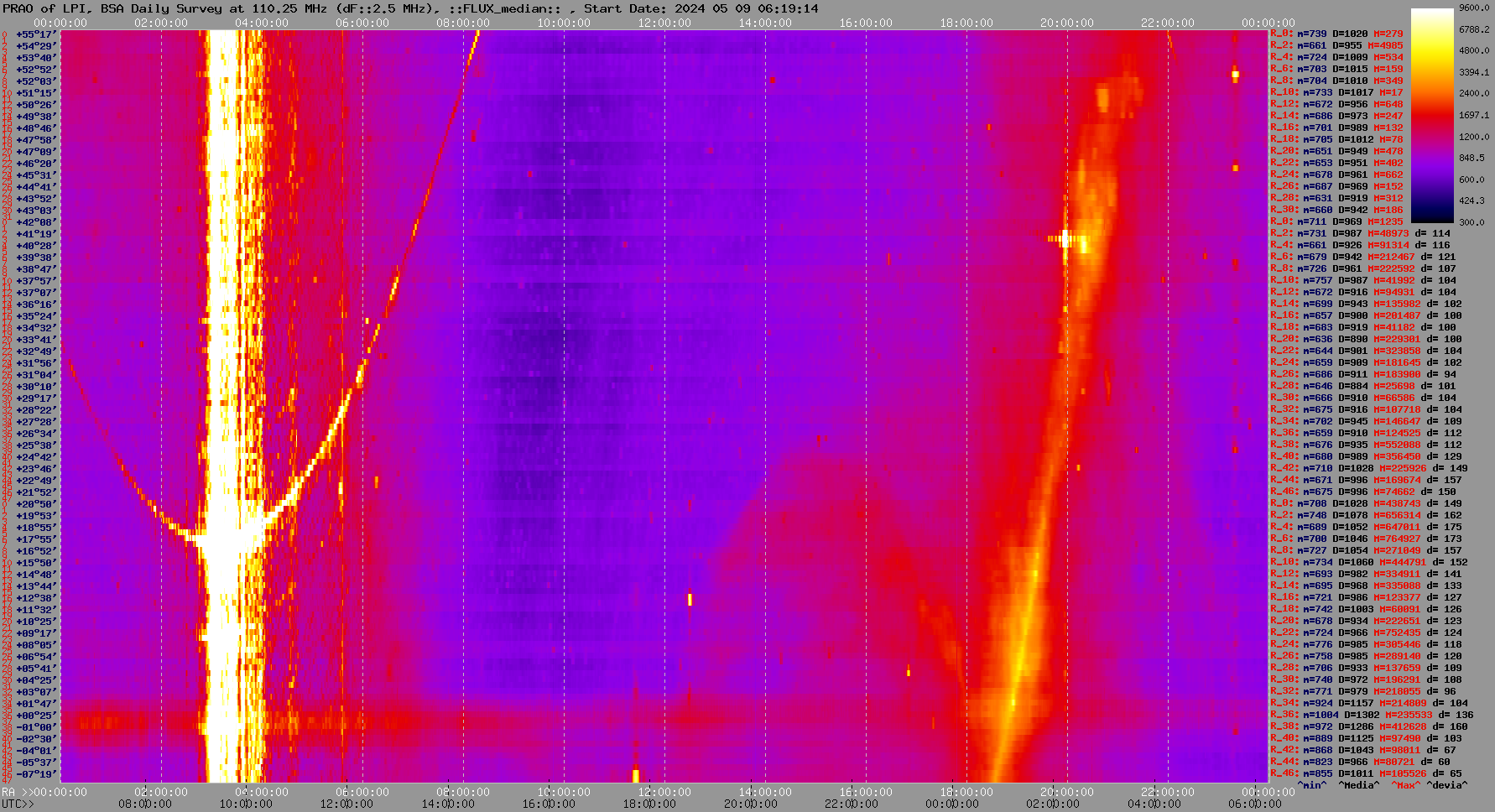Click the 1697.1 color scale value
Screen dimensions: 1495x812
click(x=1474, y=115)
